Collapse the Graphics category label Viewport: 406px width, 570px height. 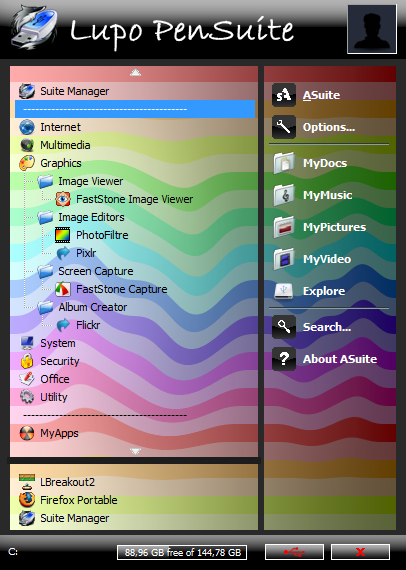point(61,163)
